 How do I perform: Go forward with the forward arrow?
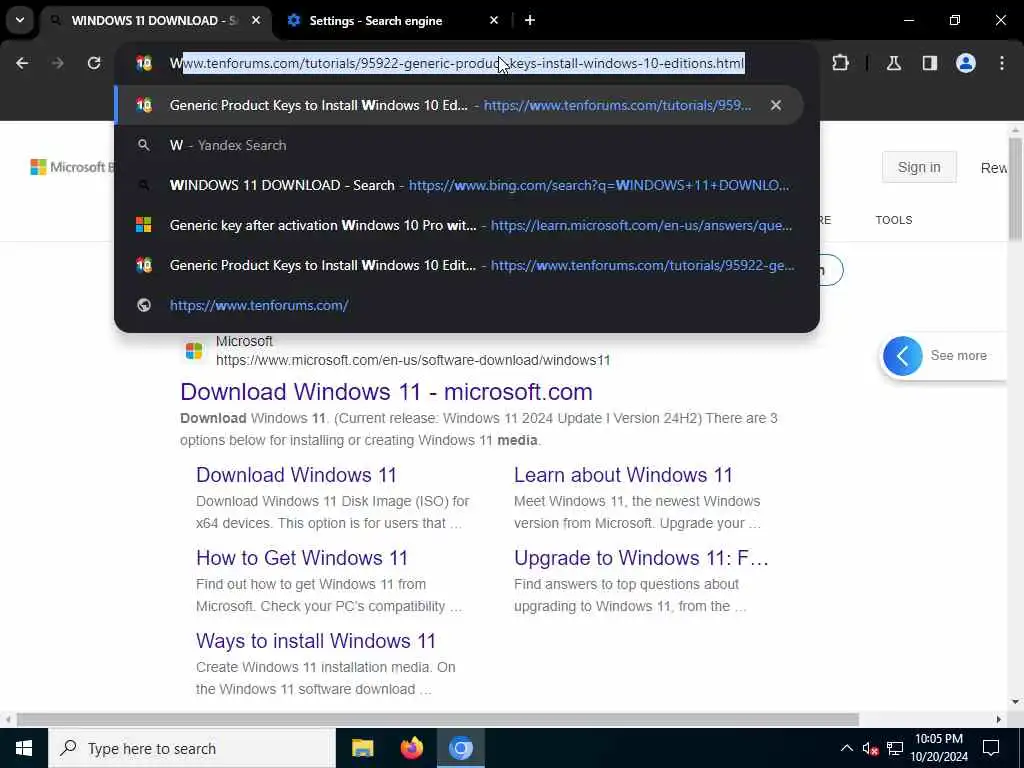pos(57,63)
